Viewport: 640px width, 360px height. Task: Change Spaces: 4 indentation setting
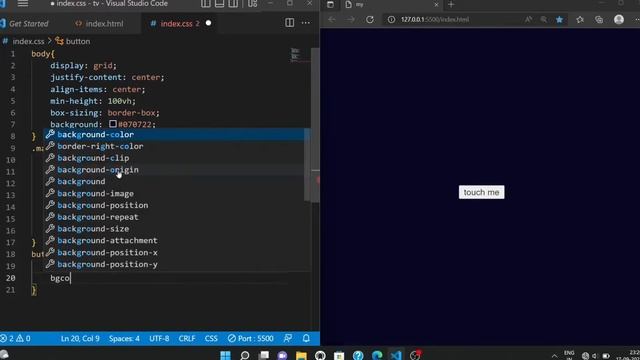pyautogui.click(x=124, y=338)
